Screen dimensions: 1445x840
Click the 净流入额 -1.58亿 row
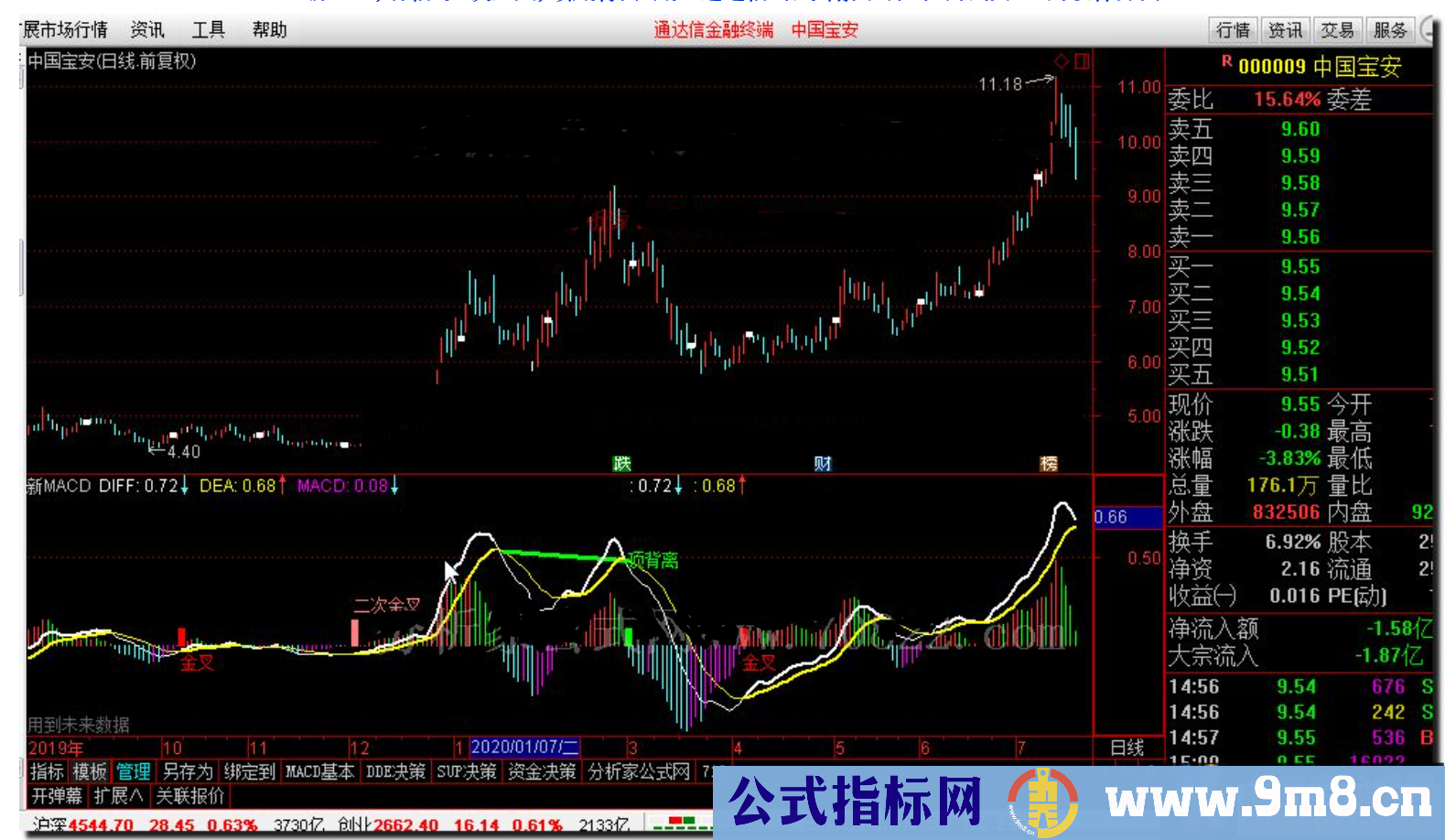(1299, 629)
